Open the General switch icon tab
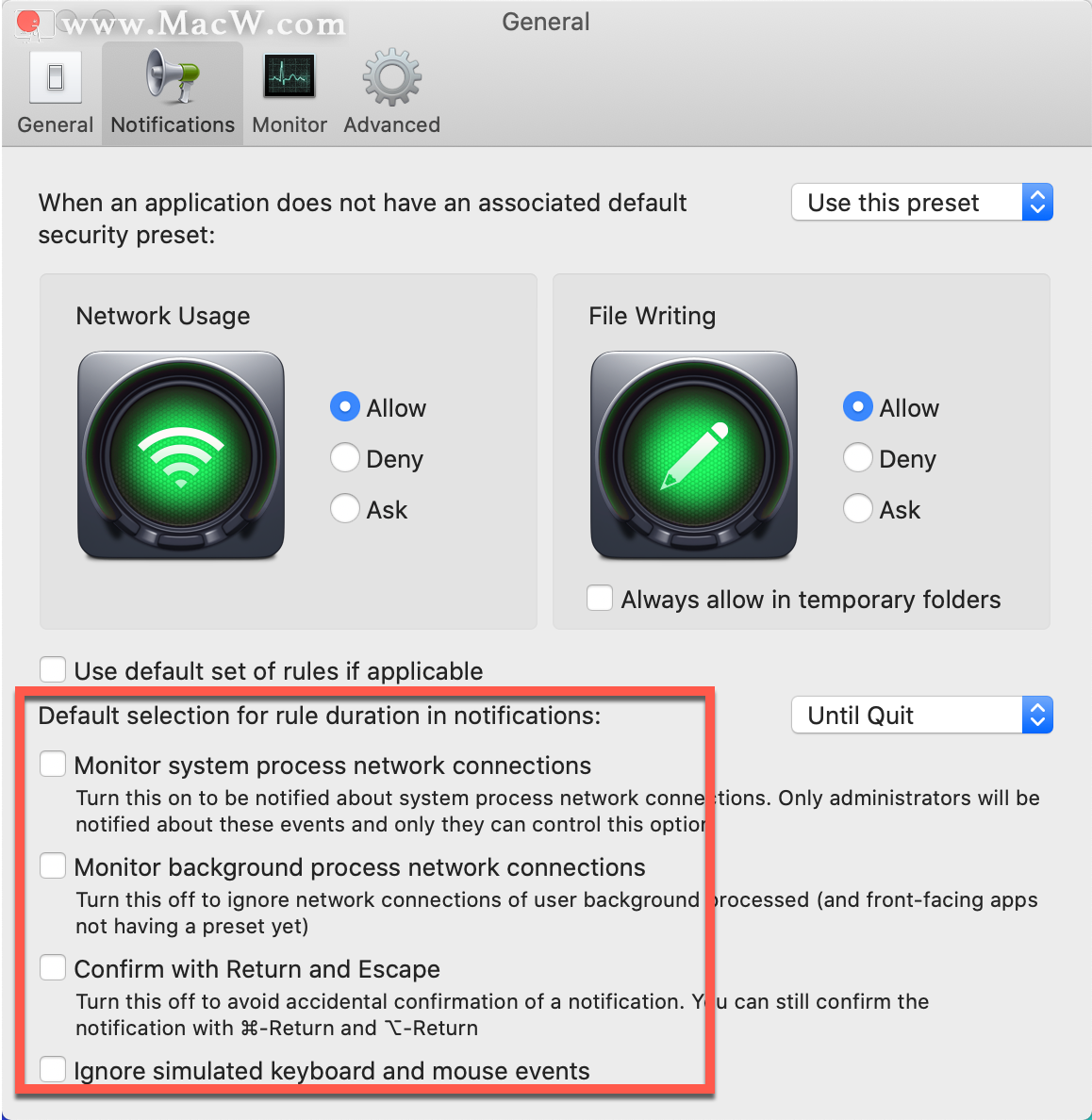Image resolution: width=1092 pixels, height=1120 pixels. 55,77
